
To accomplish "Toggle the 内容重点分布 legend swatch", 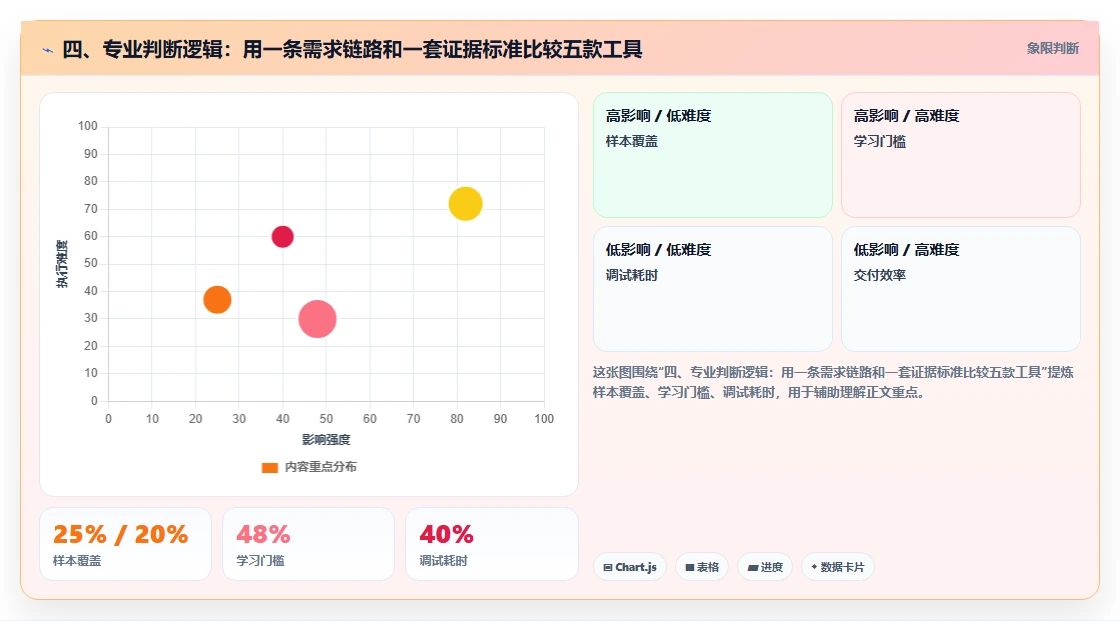I will point(269,467).
